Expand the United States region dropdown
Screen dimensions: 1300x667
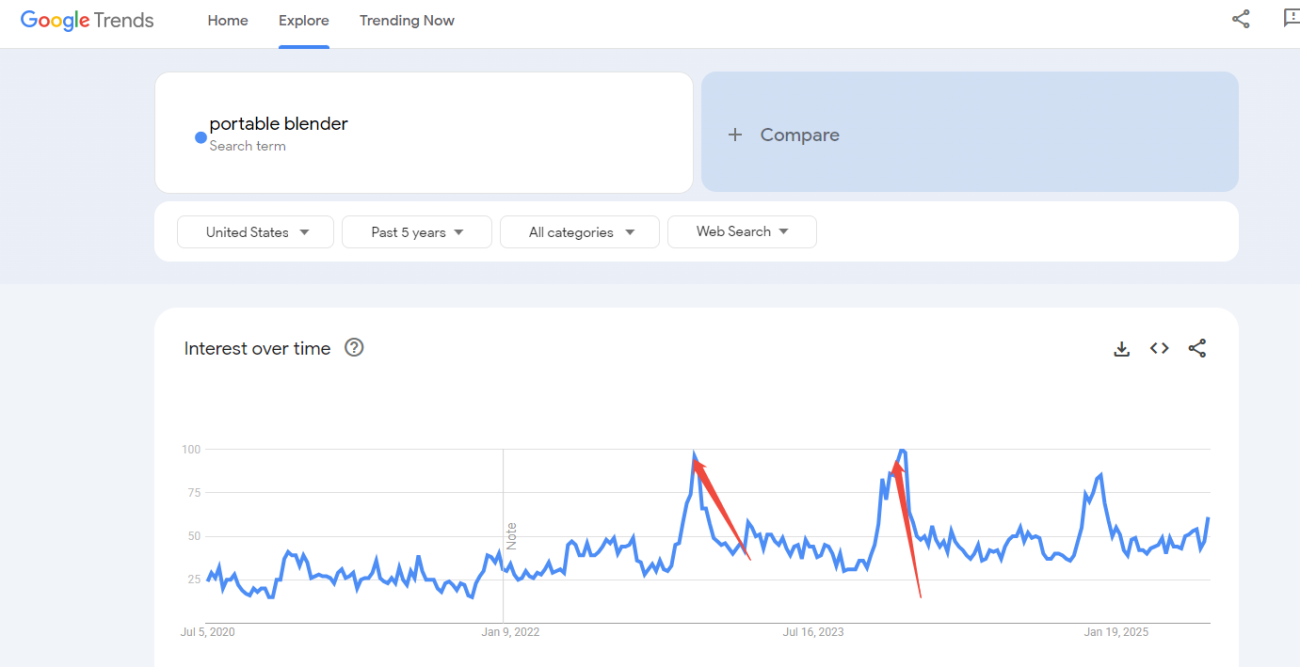point(256,232)
